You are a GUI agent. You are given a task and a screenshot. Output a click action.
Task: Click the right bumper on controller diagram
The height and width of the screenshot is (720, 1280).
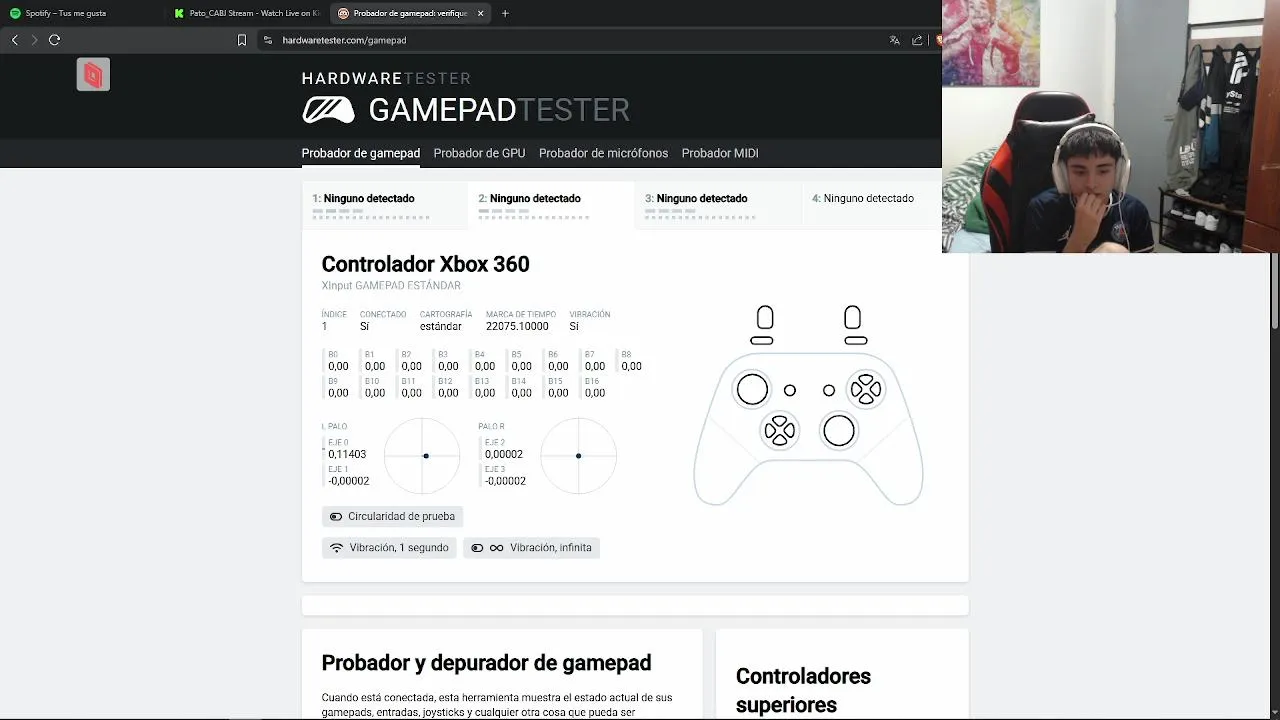pos(856,340)
